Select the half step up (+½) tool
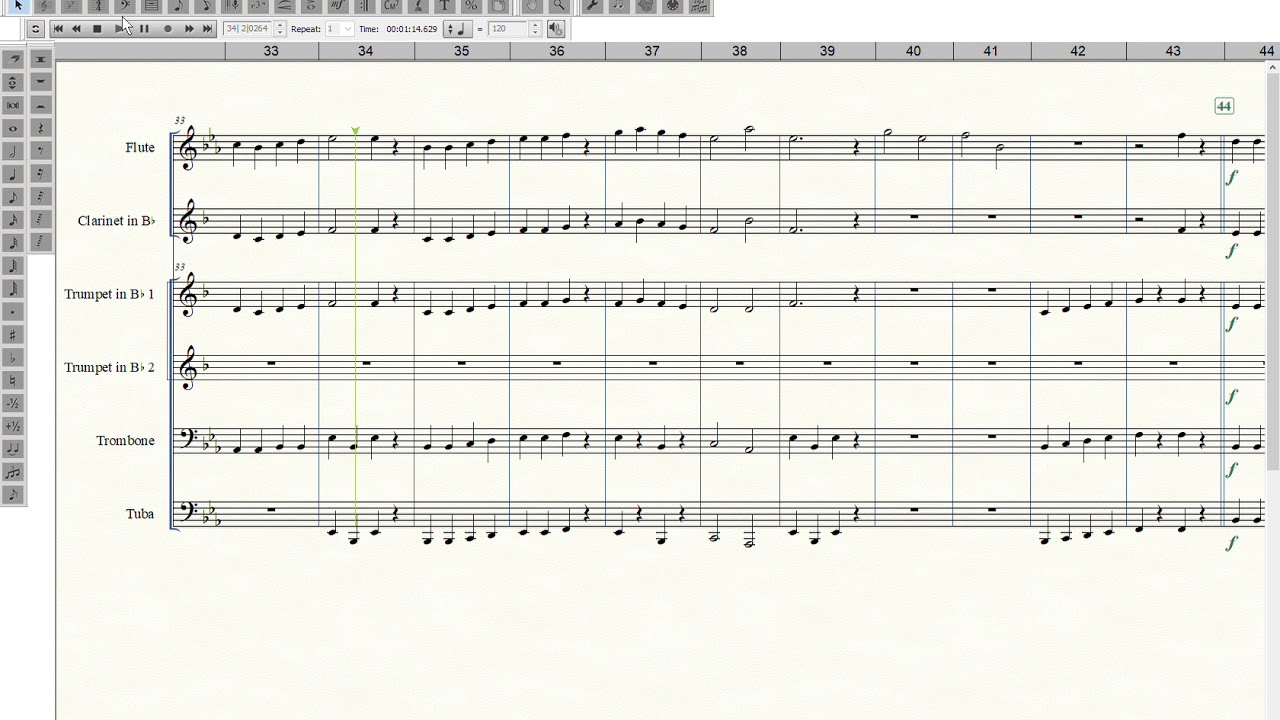The image size is (1280, 720). [x=13, y=426]
